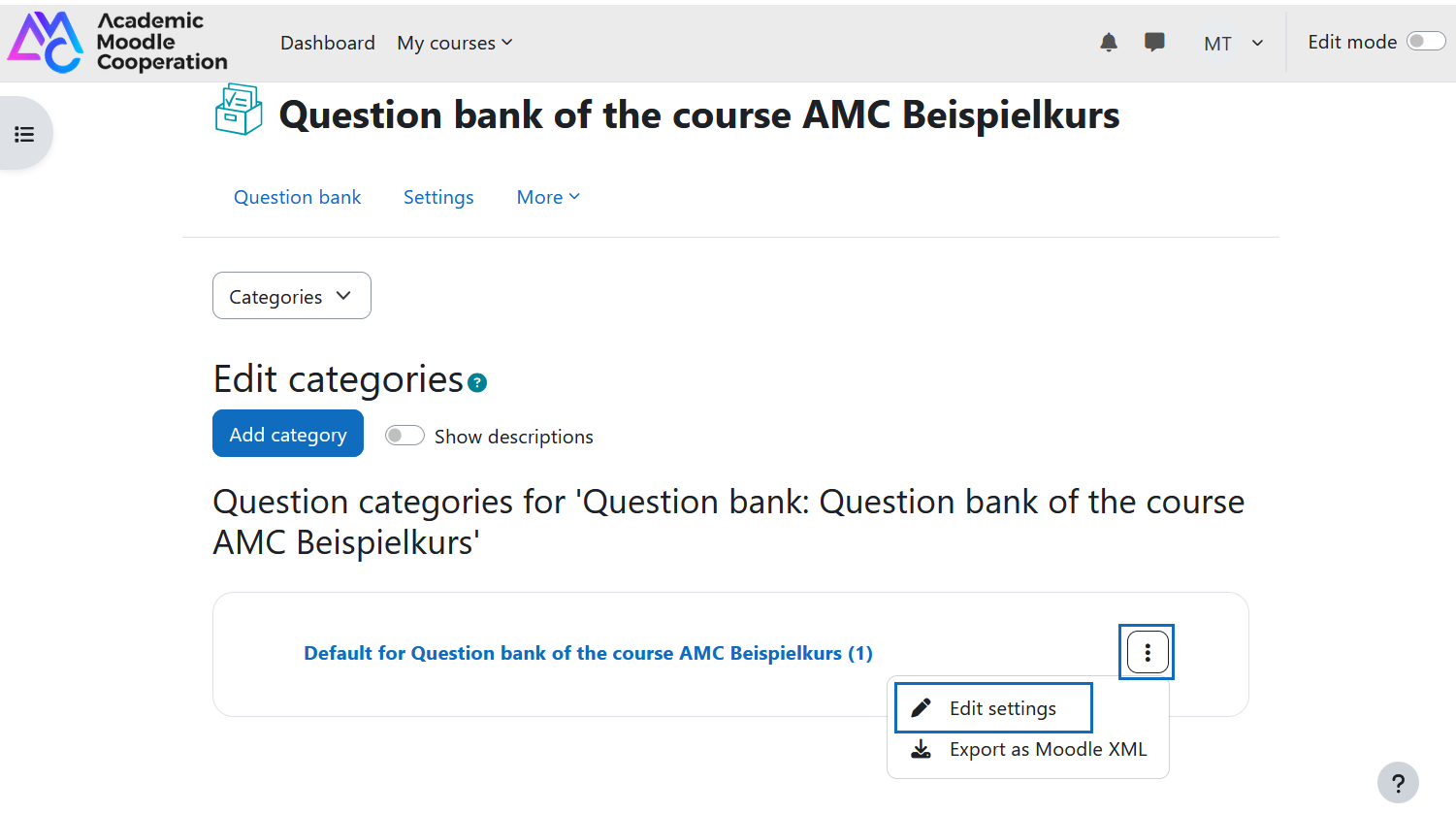Image resolution: width=1456 pixels, height=814 pixels.
Task: Open the default AMC Beispielkurs category link
Action: pos(588,653)
